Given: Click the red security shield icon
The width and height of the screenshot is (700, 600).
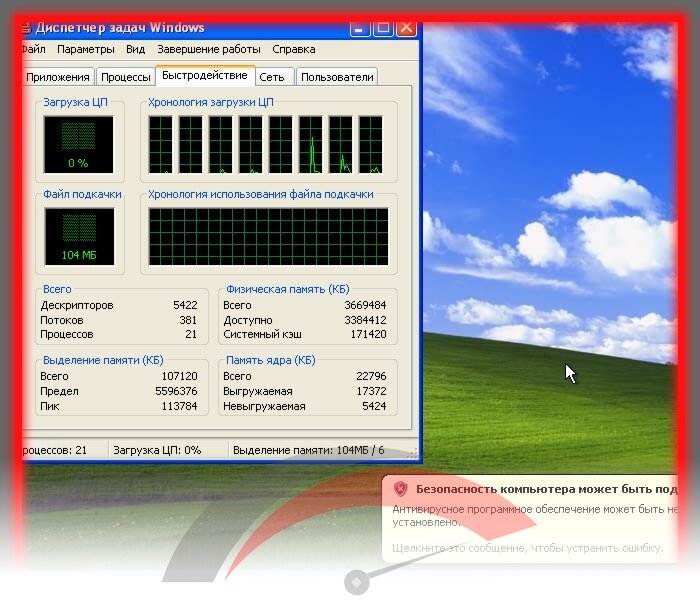Looking at the screenshot, I should point(400,489).
